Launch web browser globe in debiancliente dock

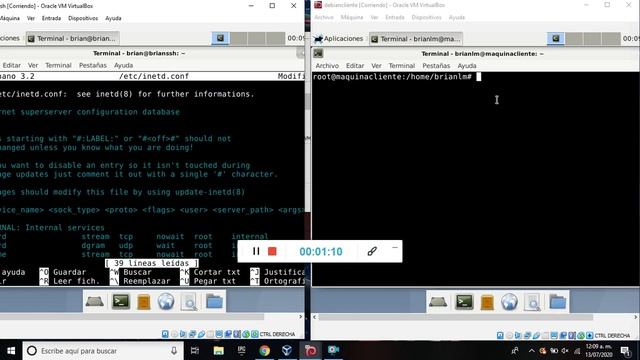coord(509,302)
